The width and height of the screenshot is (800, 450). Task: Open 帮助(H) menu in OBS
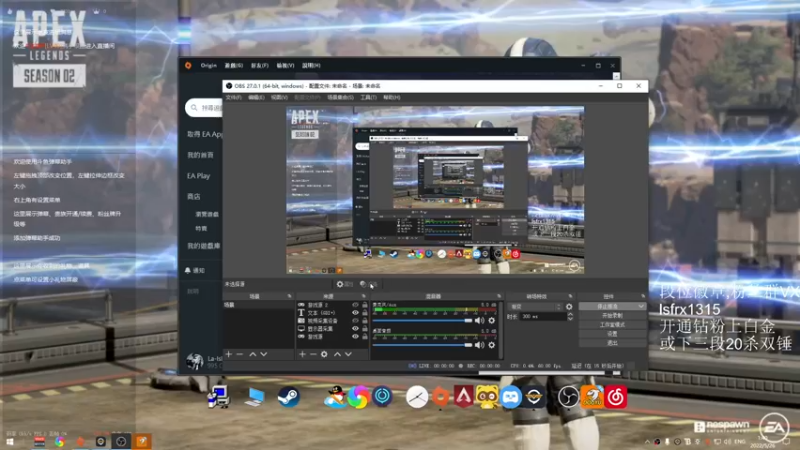(391, 97)
